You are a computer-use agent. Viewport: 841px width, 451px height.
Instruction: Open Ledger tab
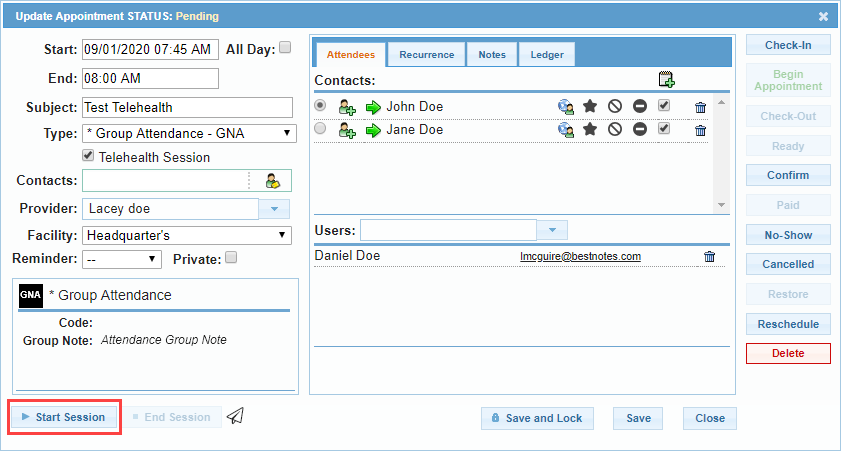547,55
